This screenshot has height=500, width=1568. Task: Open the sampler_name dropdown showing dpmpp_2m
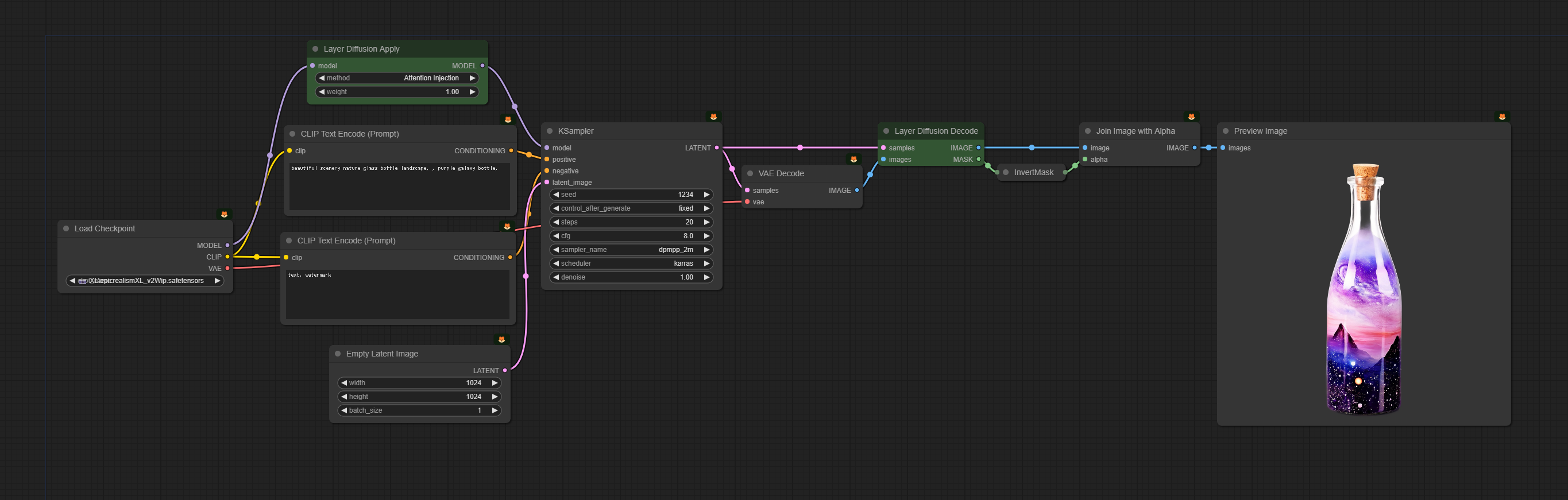pos(631,249)
